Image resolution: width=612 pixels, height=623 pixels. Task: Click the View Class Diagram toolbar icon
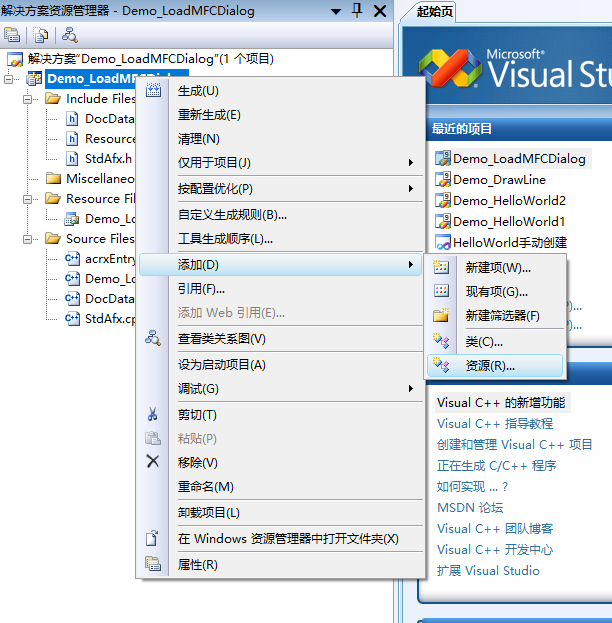(70, 35)
